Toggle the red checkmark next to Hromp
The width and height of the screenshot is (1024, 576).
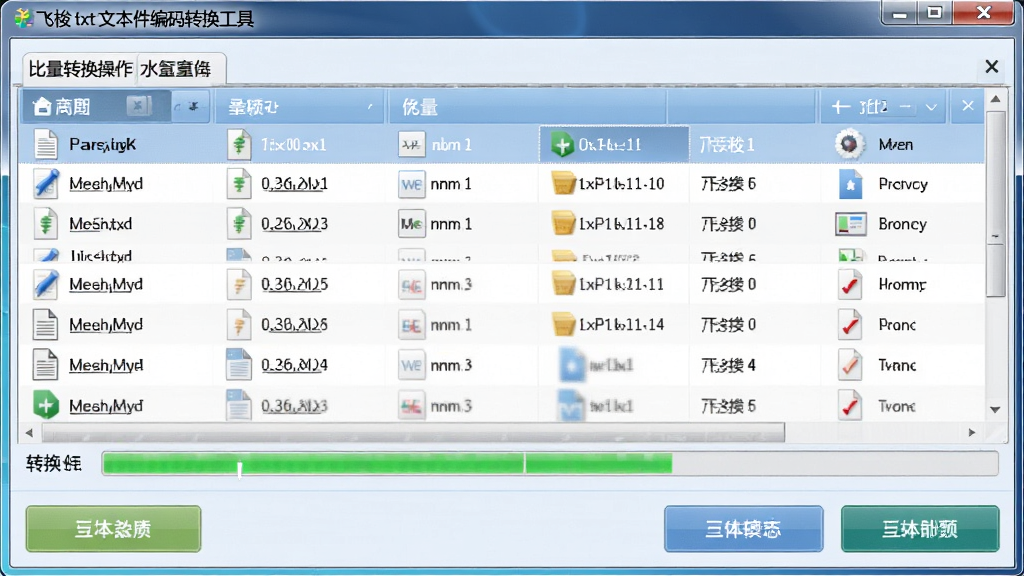(x=850, y=285)
